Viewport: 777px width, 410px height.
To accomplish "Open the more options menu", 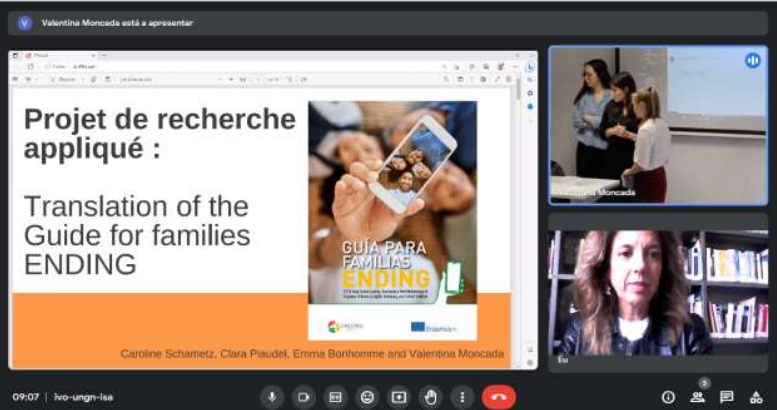I will click(462, 397).
